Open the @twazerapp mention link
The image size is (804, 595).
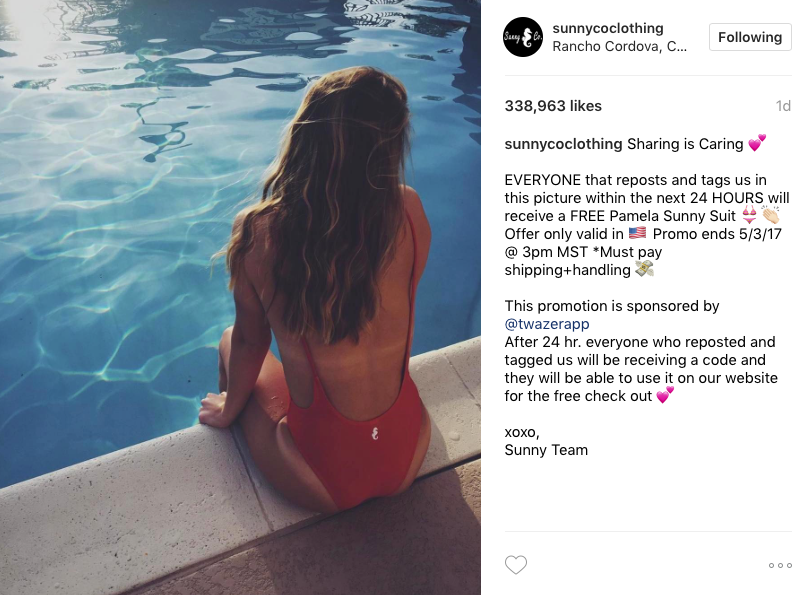[547, 324]
